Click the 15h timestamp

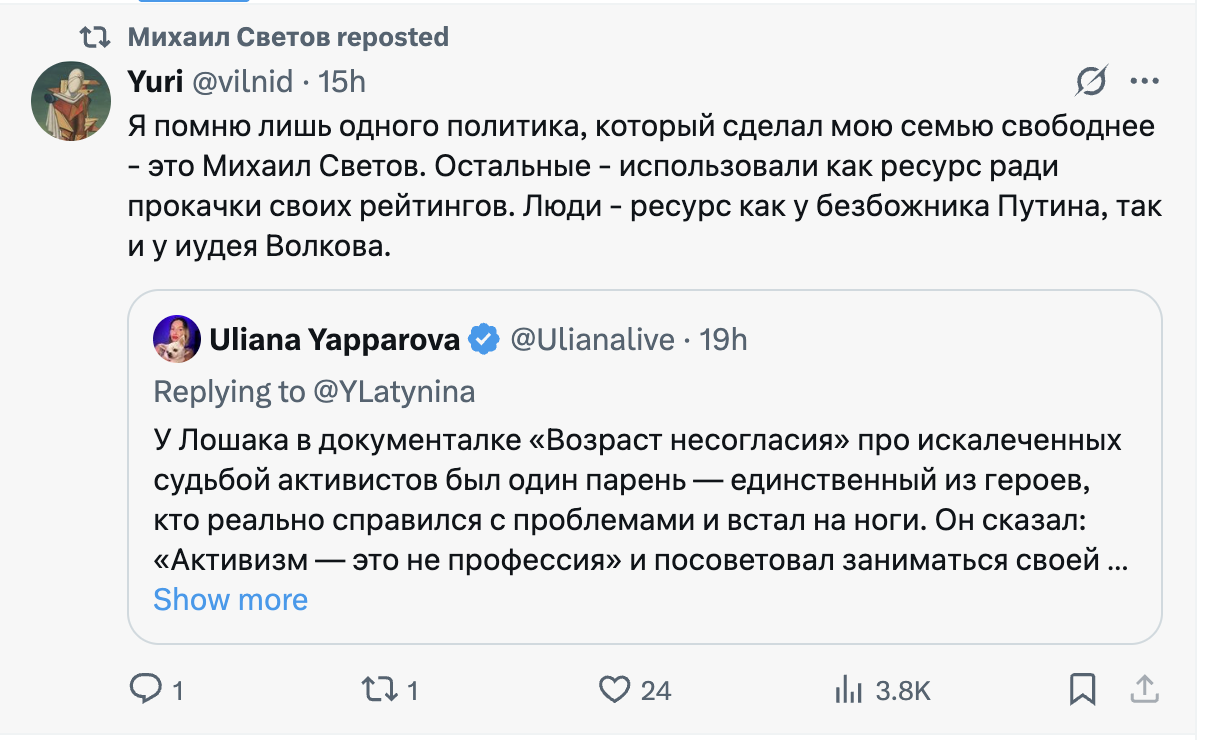coord(342,81)
